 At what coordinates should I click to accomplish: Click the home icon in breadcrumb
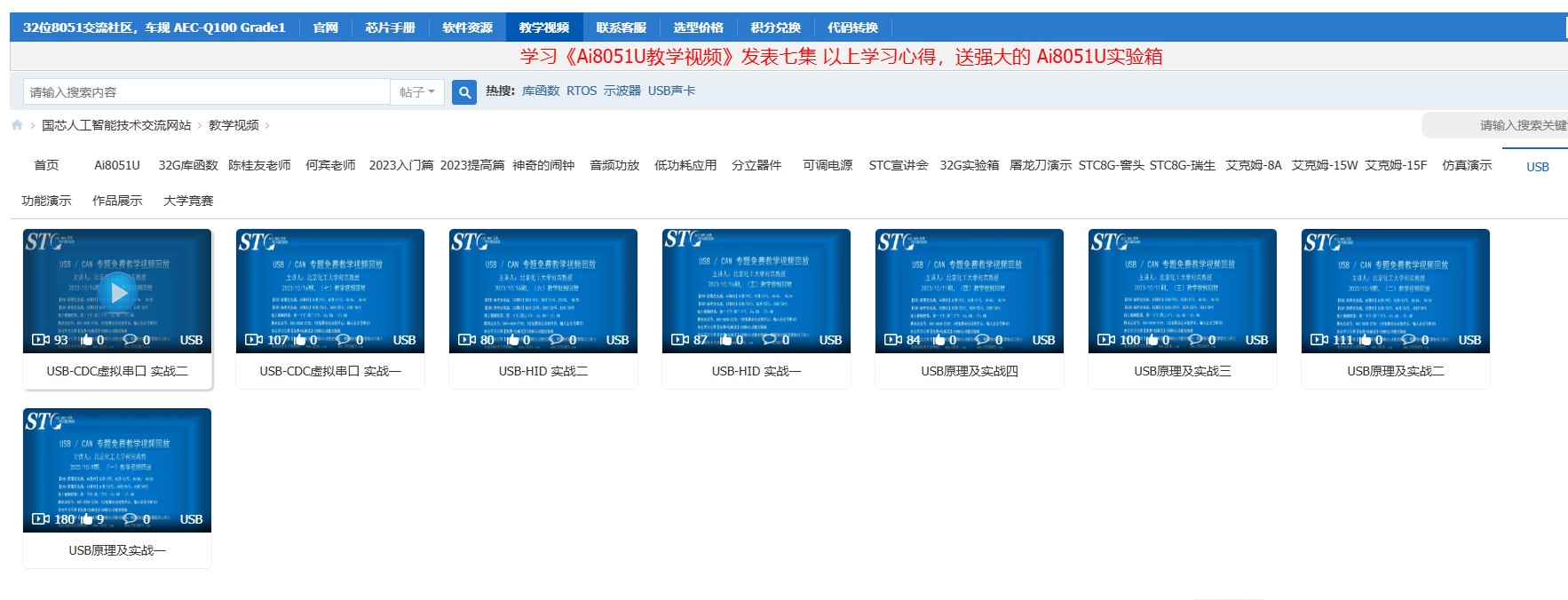[x=17, y=125]
